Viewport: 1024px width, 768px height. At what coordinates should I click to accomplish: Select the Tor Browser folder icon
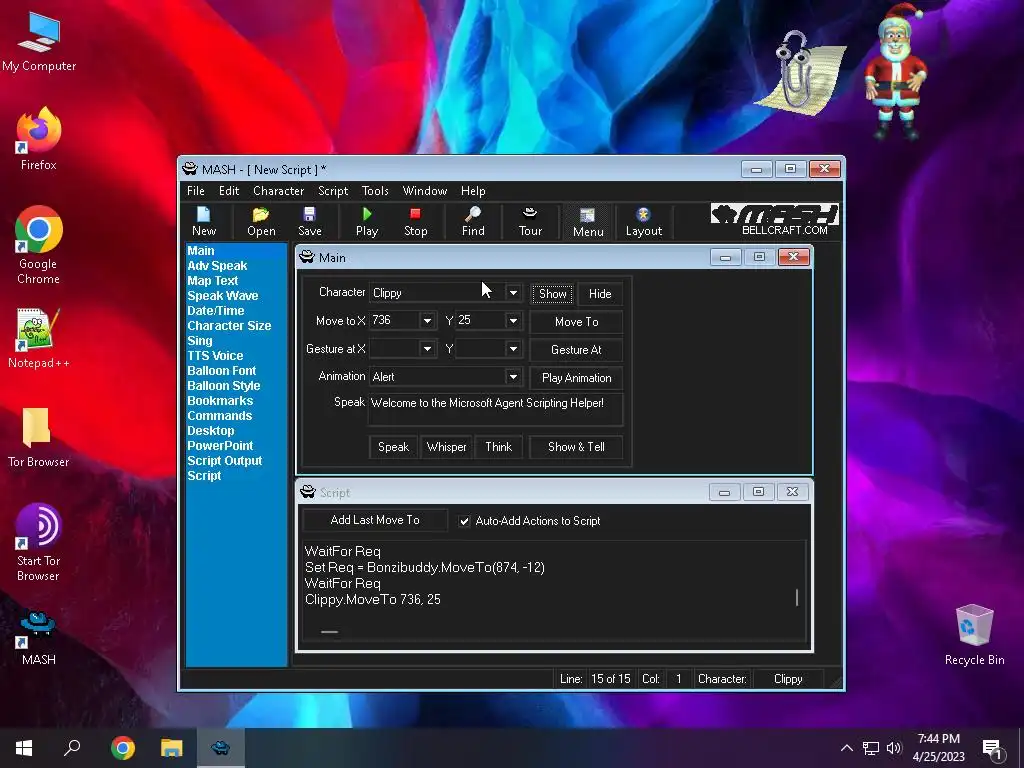coord(39,437)
